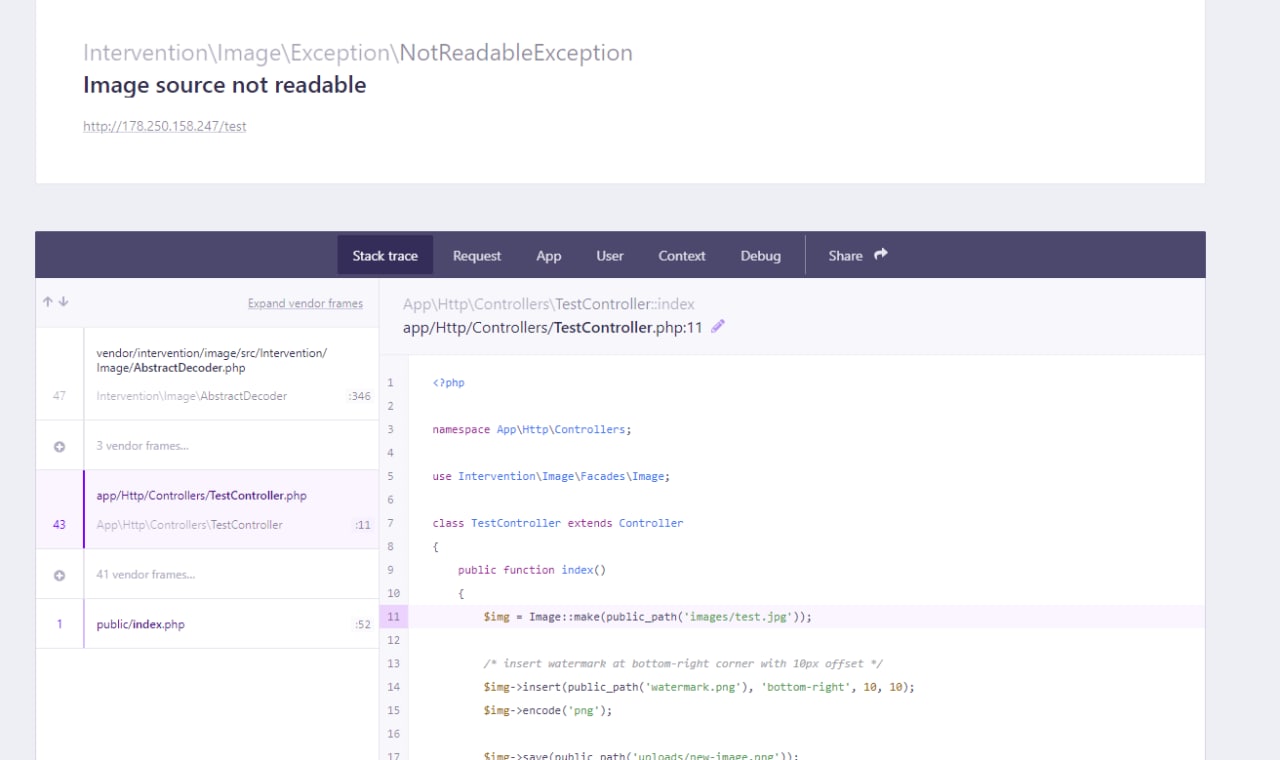
Task: Select the public/index.php frame 1
Action: click(x=207, y=624)
